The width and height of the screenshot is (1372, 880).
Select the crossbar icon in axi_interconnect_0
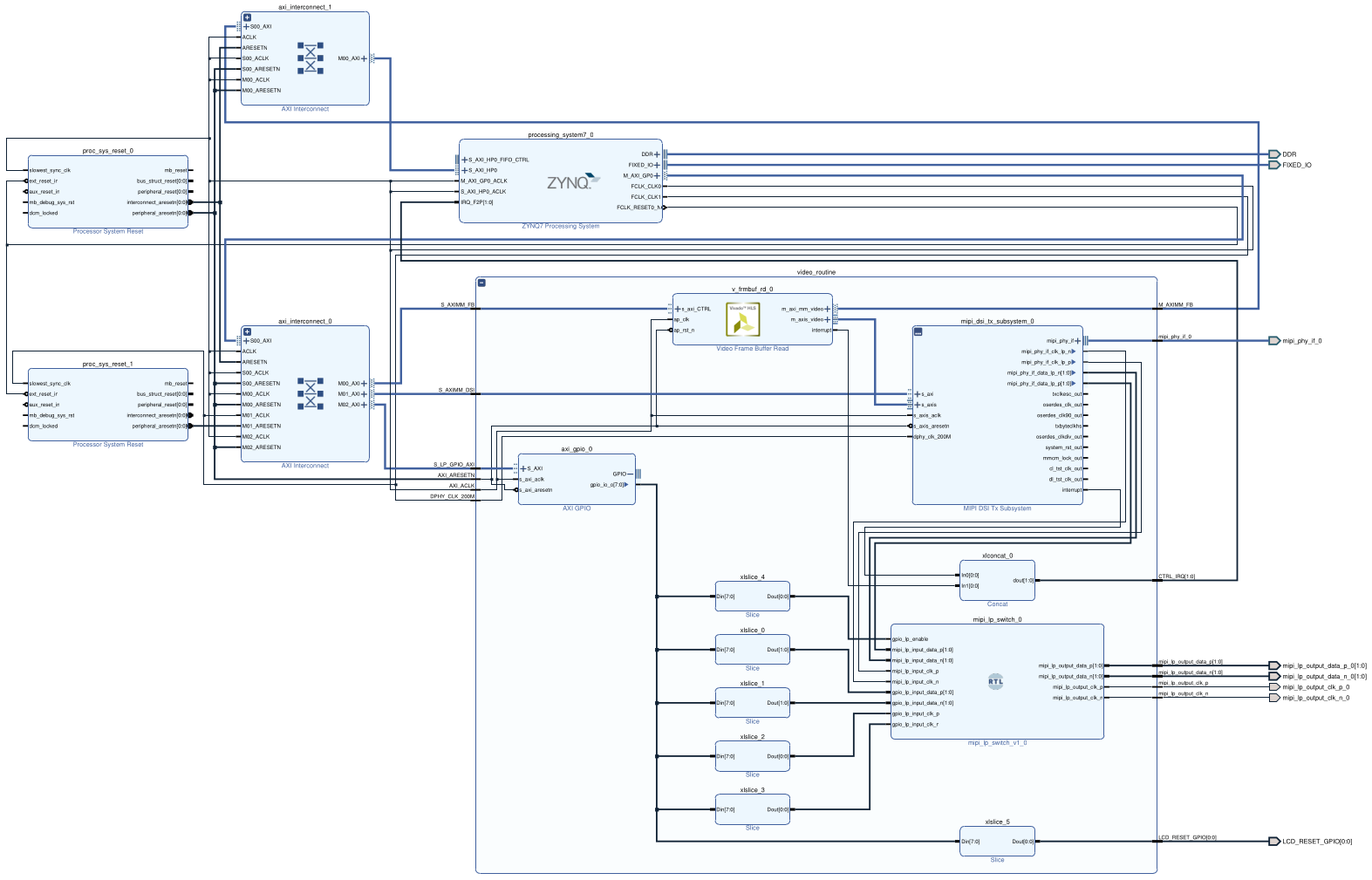point(310,393)
